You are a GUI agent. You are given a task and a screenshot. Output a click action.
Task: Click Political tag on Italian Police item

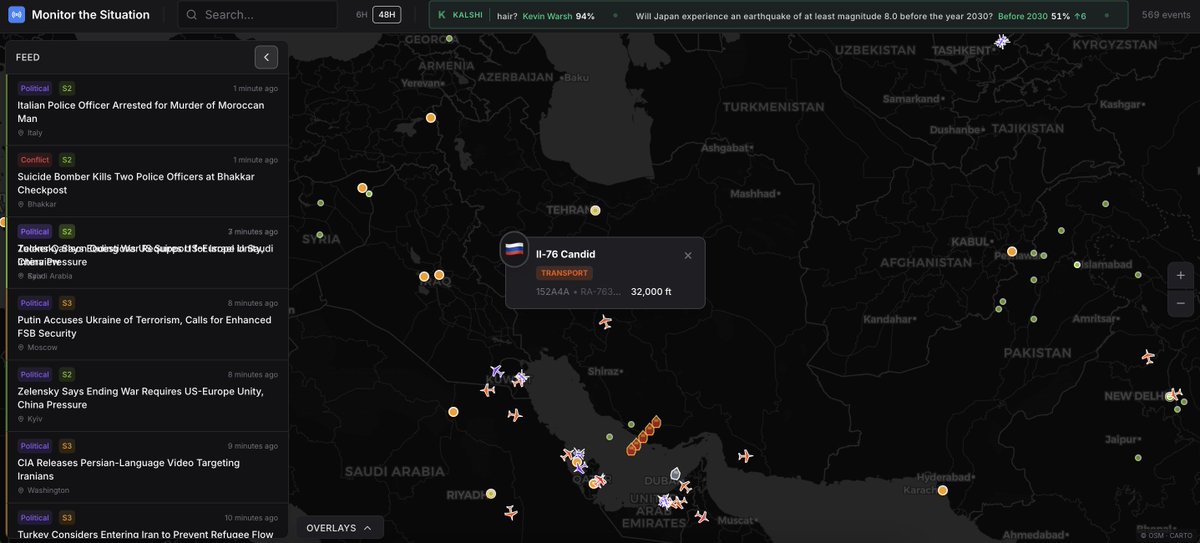click(35, 88)
